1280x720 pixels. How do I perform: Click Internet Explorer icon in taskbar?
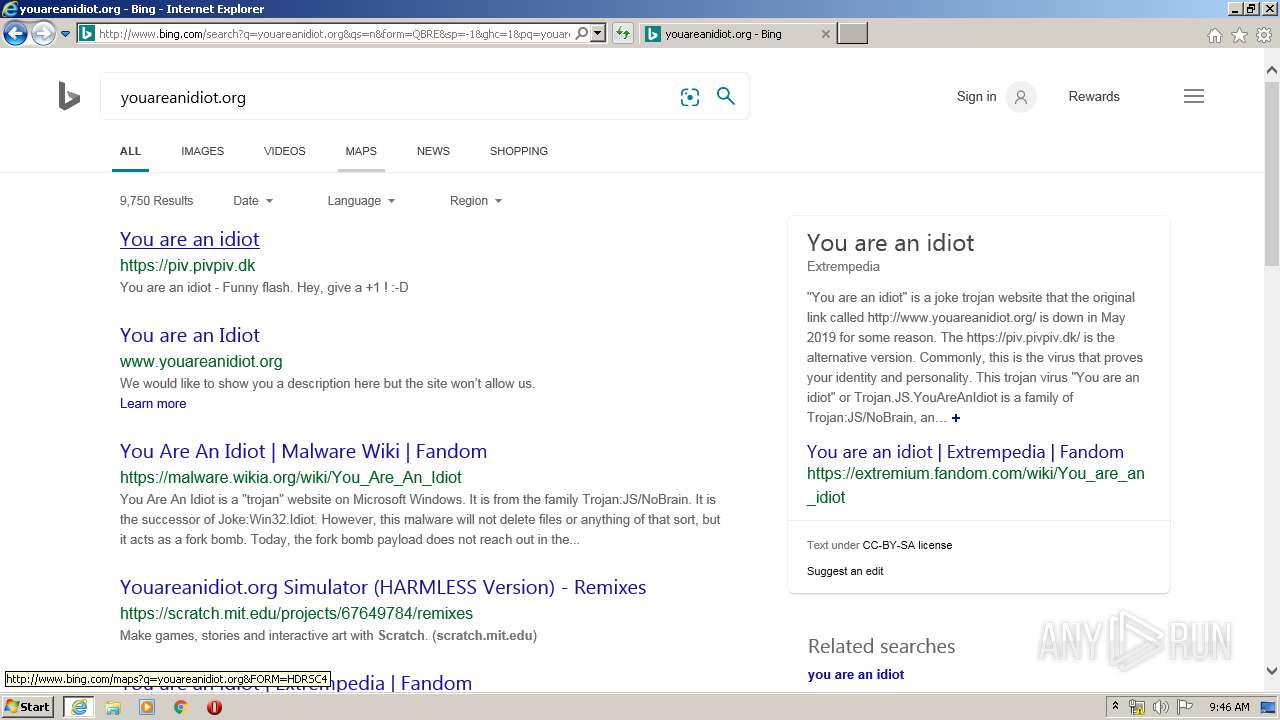(78, 707)
